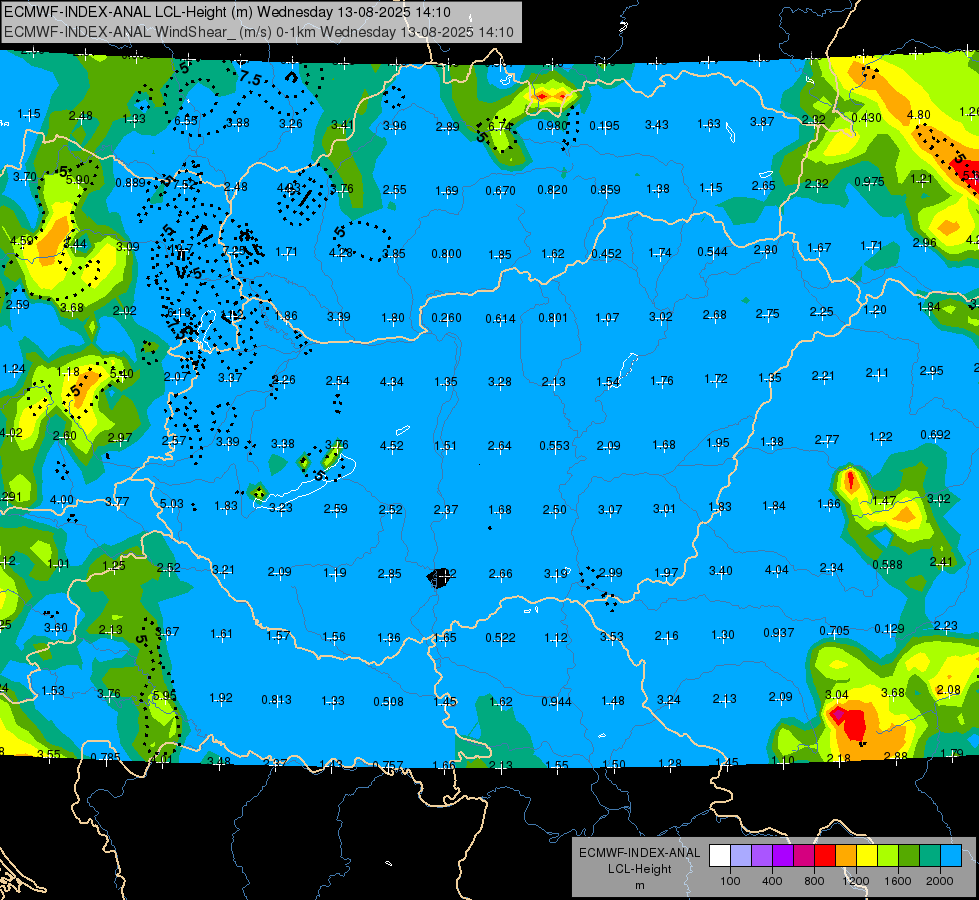Image resolution: width=979 pixels, height=900 pixels.
Task: Click the wind shear value '4.00'
Action: (x=62, y=500)
